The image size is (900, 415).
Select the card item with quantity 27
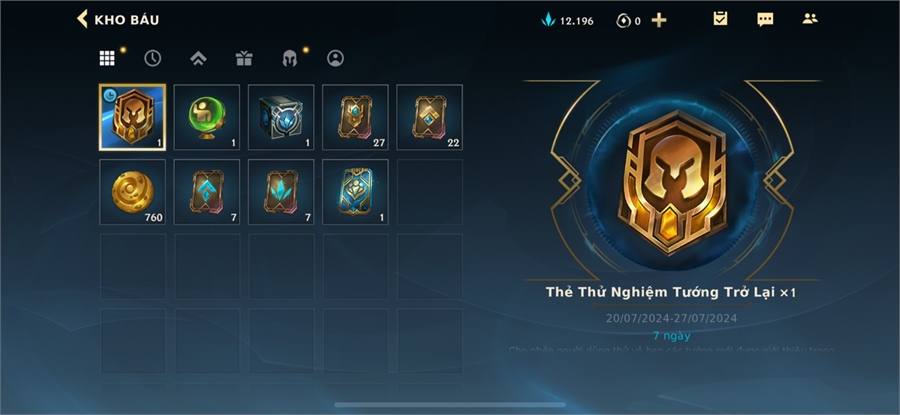point(355,118)
